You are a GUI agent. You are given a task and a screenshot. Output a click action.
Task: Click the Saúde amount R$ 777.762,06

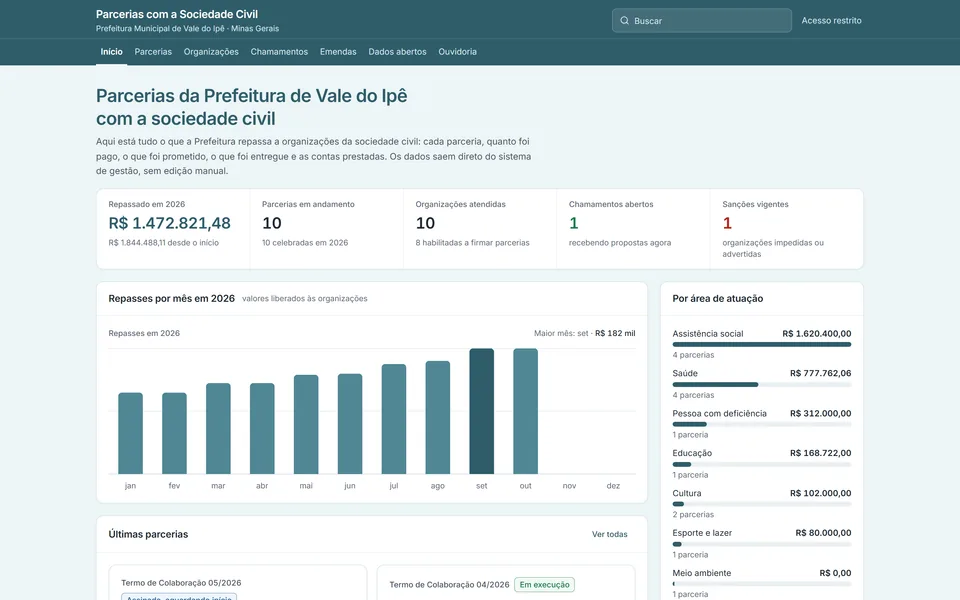click(x=820, y=373)
